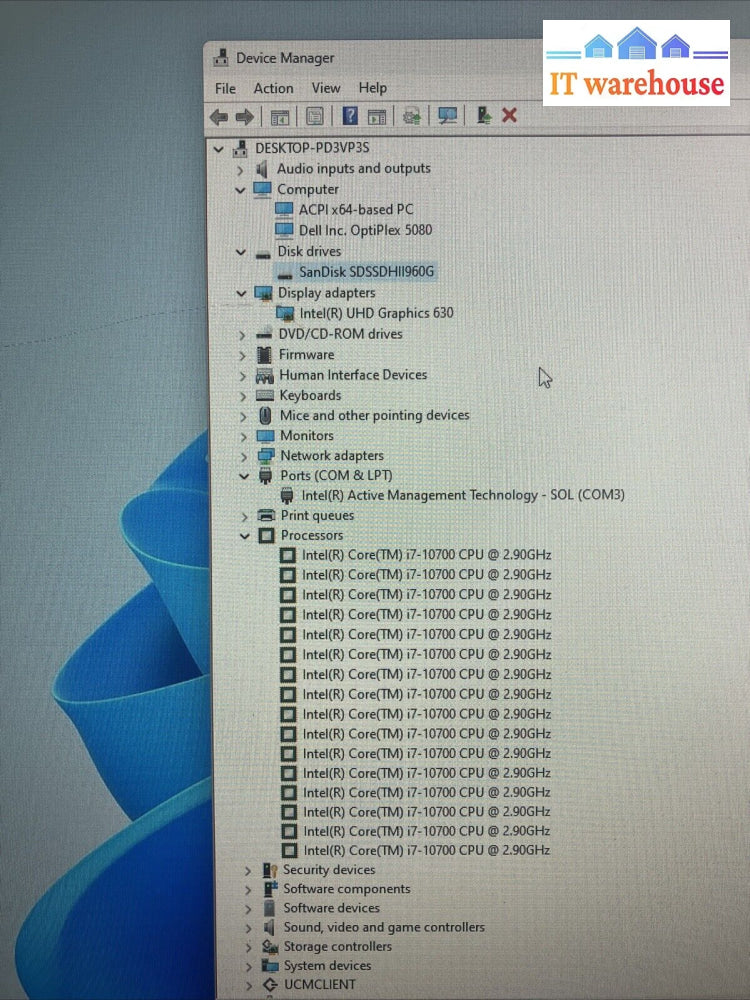The image size is (750, 1000).
Task: Open the View menu
Action: click(x=326, y=88)
